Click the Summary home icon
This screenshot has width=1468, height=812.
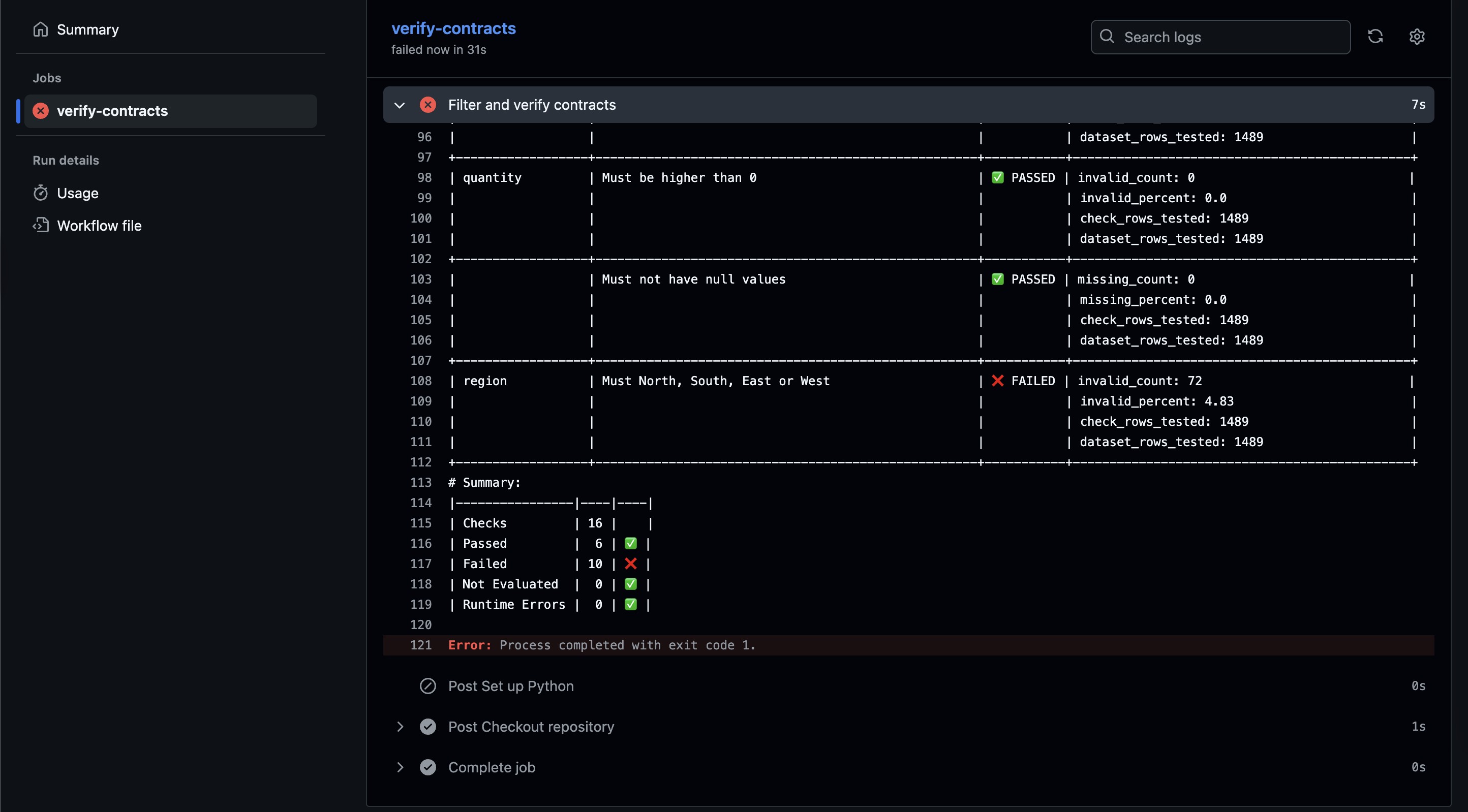click(41, 29)
